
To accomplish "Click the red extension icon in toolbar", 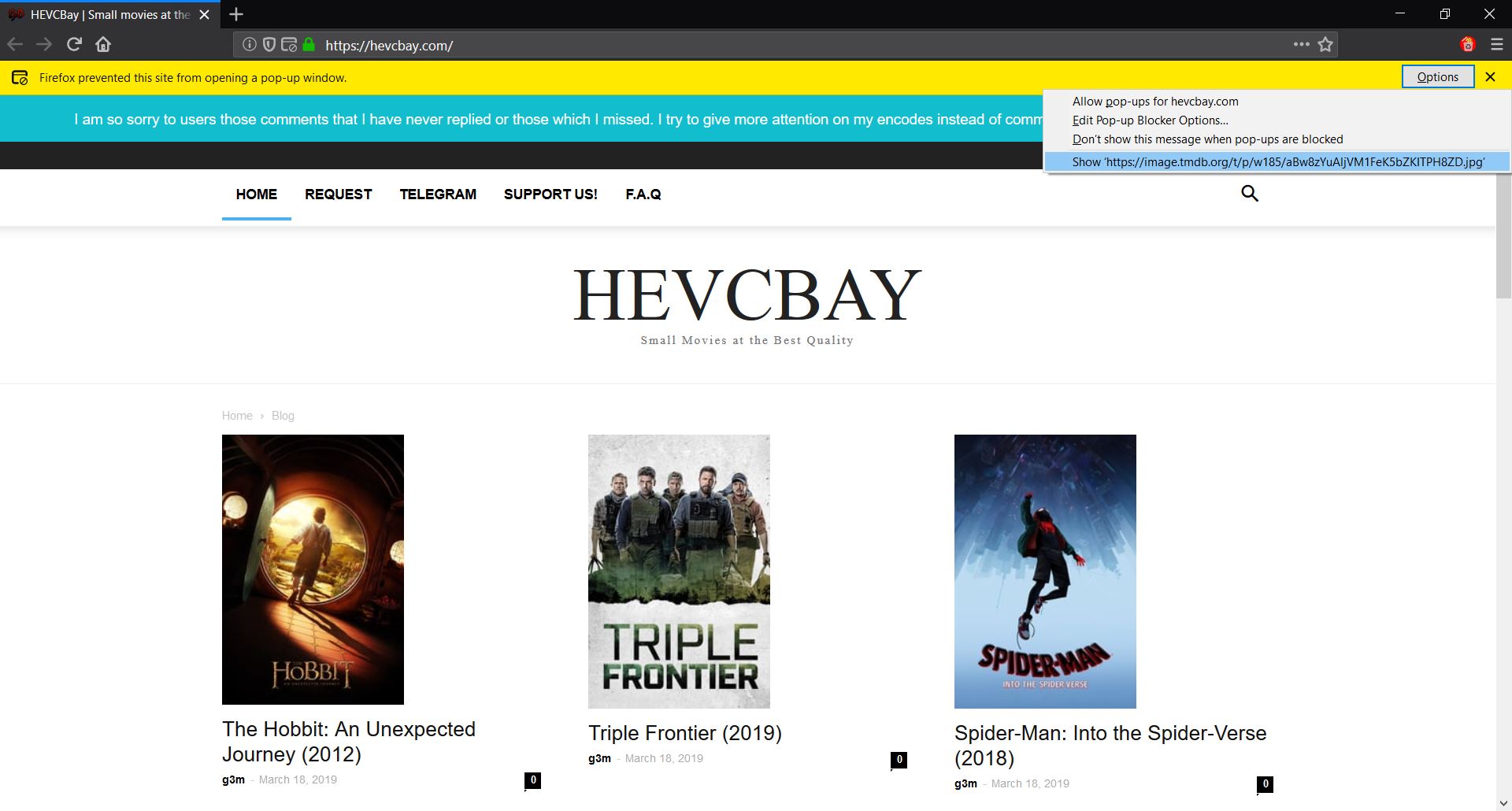I will tap(1467, 45).
